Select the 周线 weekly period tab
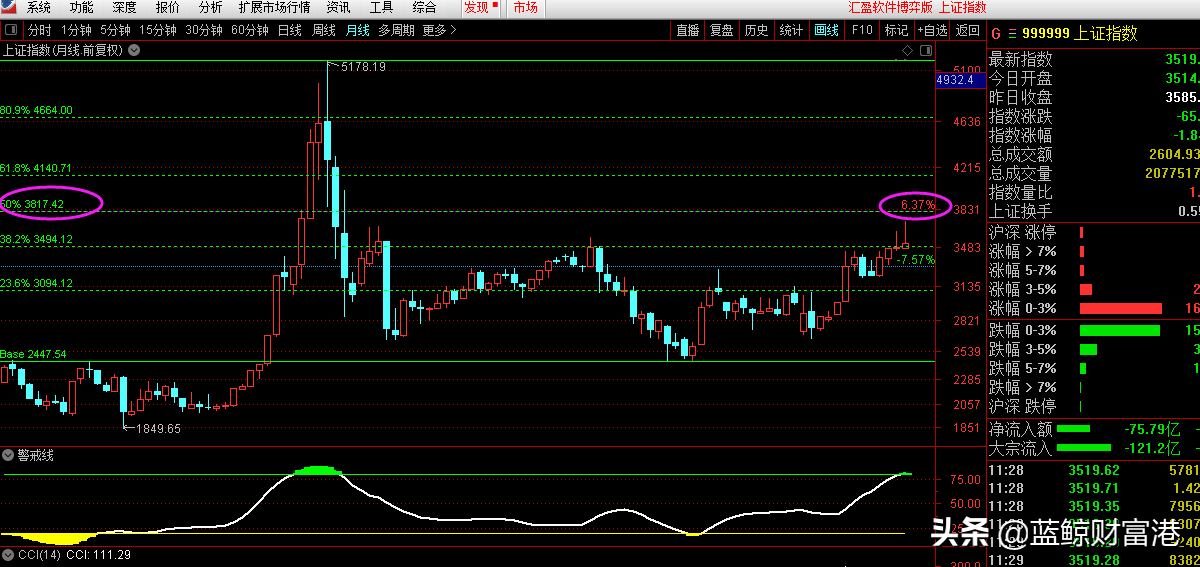Image resolution: width=1200 pixels, height=567 pixels. 323,30
